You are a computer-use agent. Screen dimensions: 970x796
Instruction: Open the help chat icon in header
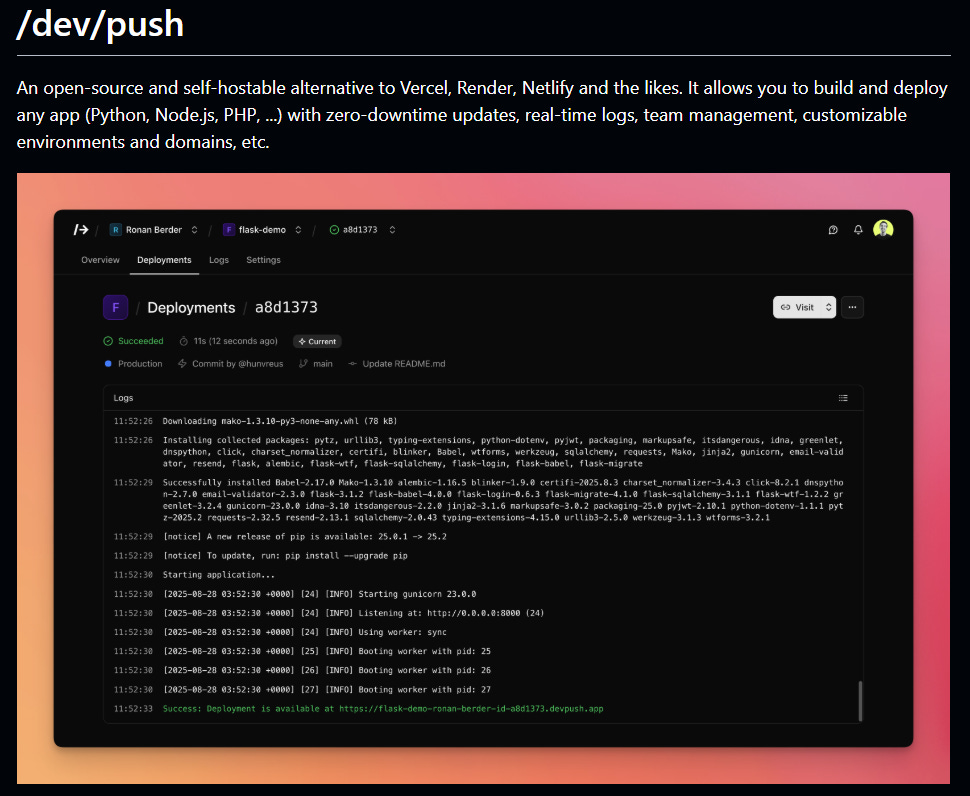pyautogui.click(x=833, y=229)
